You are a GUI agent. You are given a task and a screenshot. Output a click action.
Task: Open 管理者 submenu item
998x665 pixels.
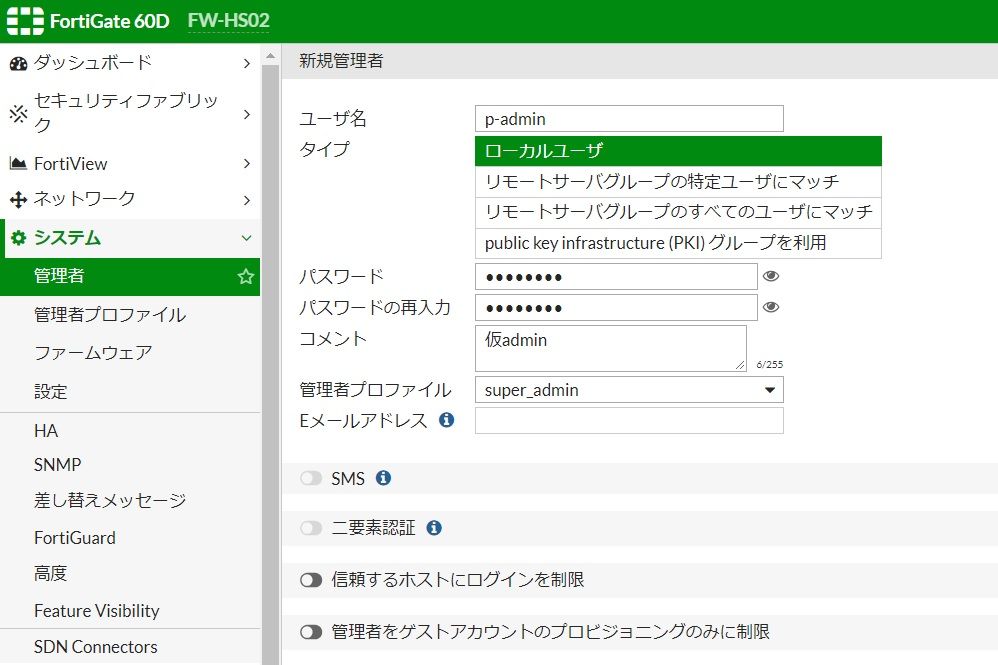(130, 276)
